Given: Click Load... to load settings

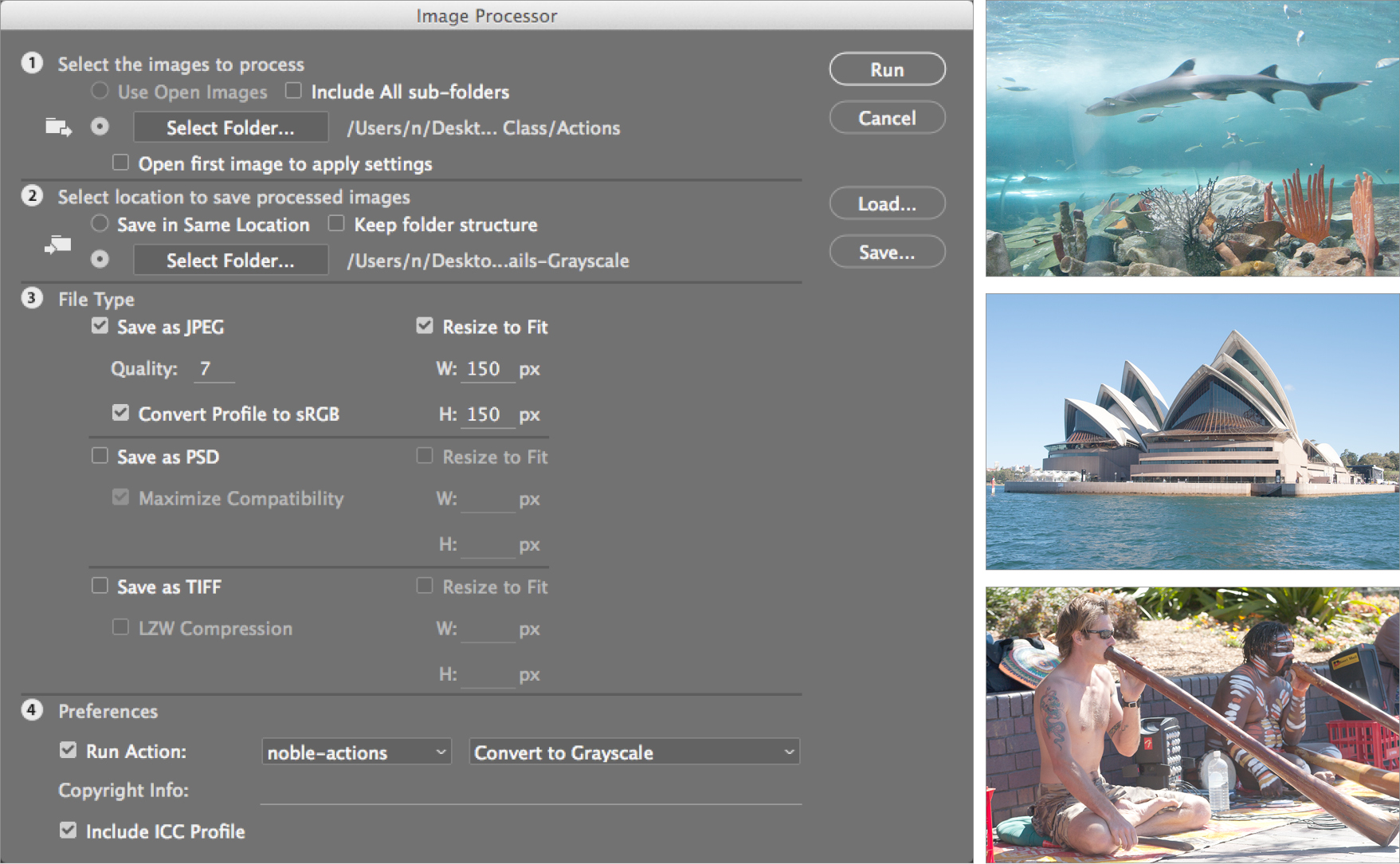Looking at the screenshot, I should coord(887,203).
